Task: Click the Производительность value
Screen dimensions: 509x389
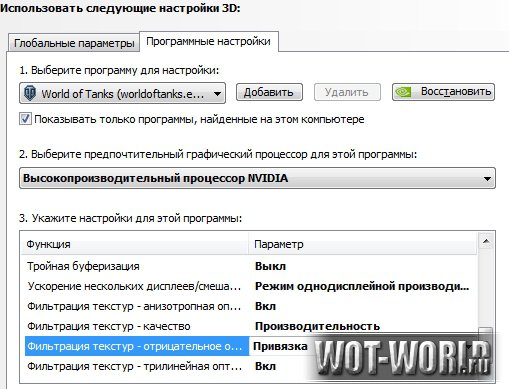Action: 317,326
